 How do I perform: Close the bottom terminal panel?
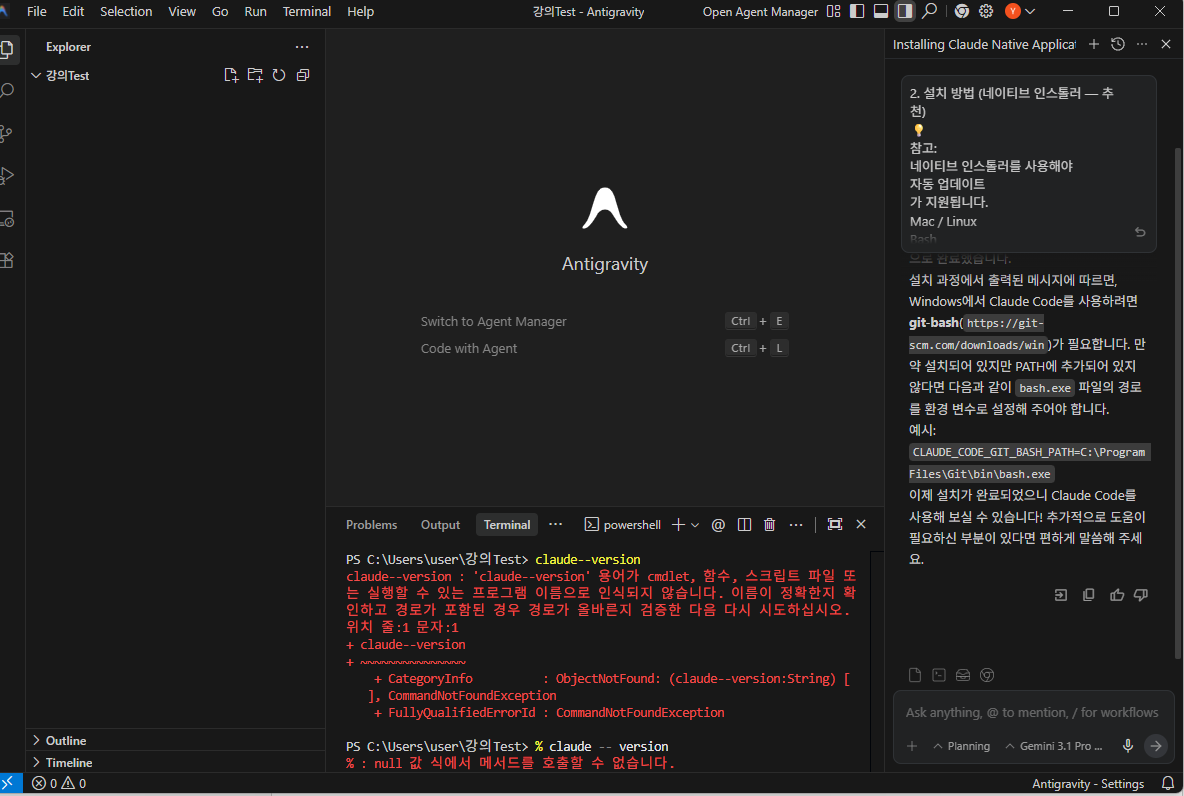[861, 524]
